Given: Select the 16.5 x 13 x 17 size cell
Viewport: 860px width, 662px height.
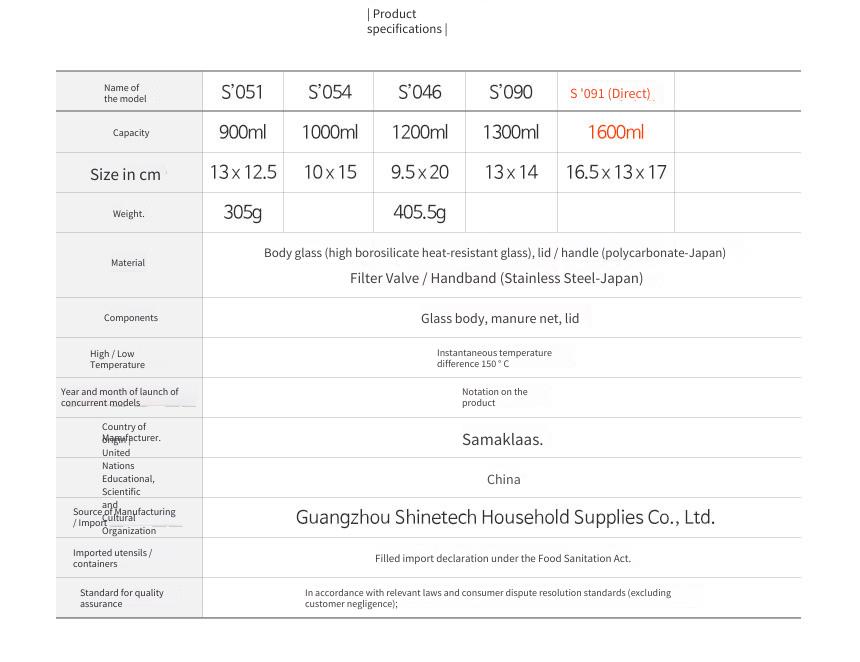Looking at the screenshot, I should [616, 172].
